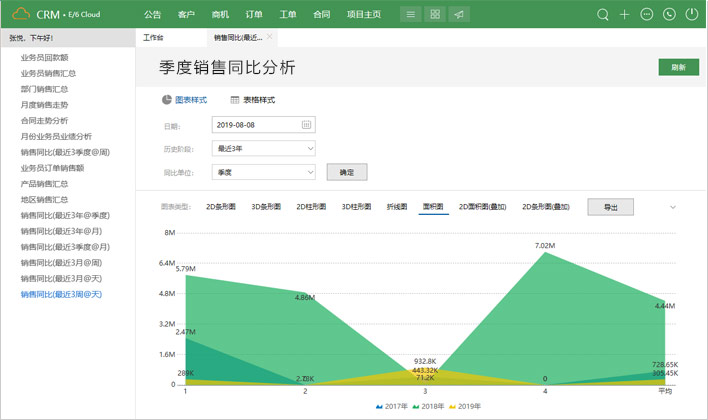Expand the 历史阶段 dropdown showing 最近3年
This screenshot has height=420, width=708.
(264, 148)
